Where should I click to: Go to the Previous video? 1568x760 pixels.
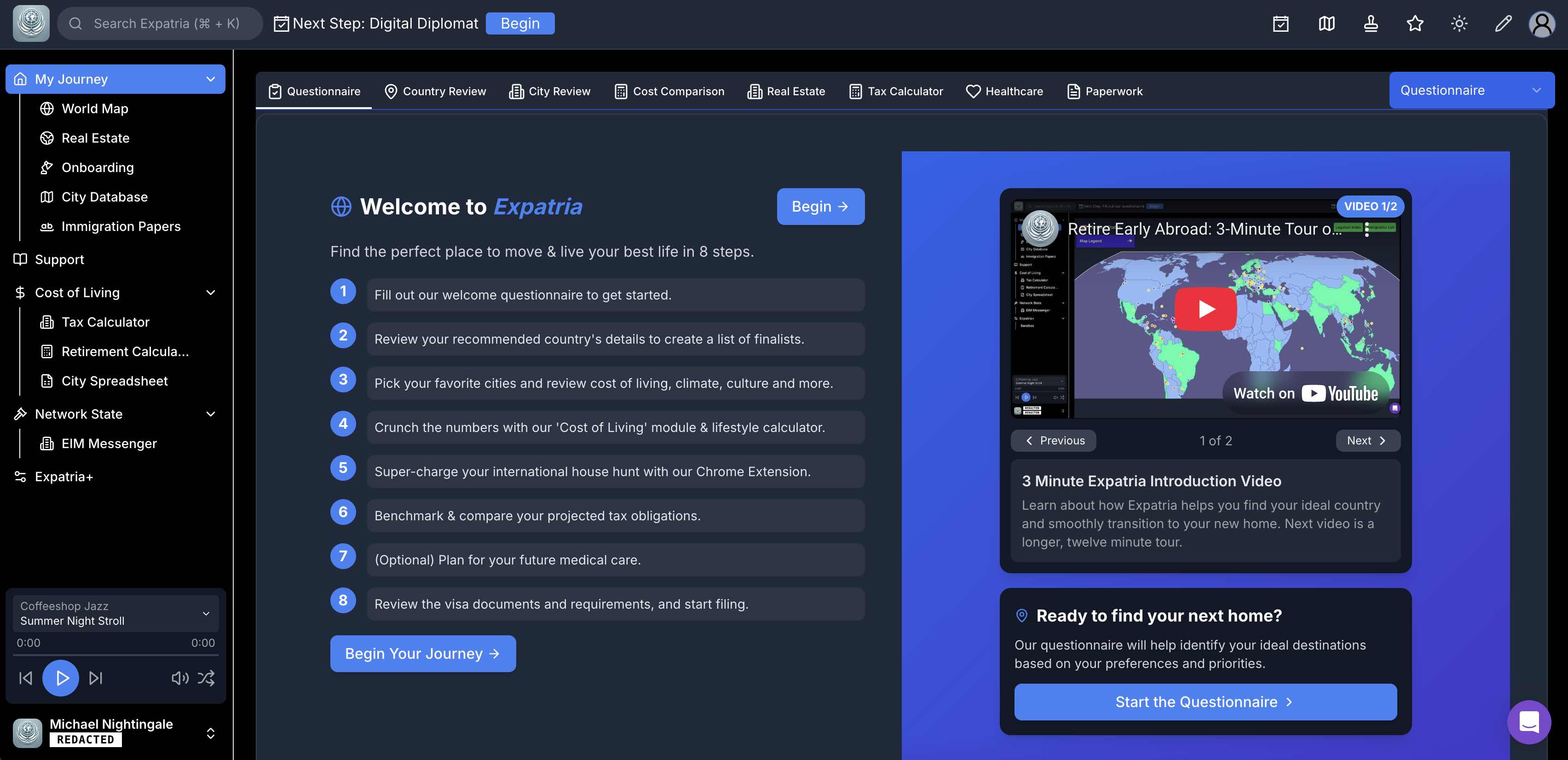point(1054,441)
